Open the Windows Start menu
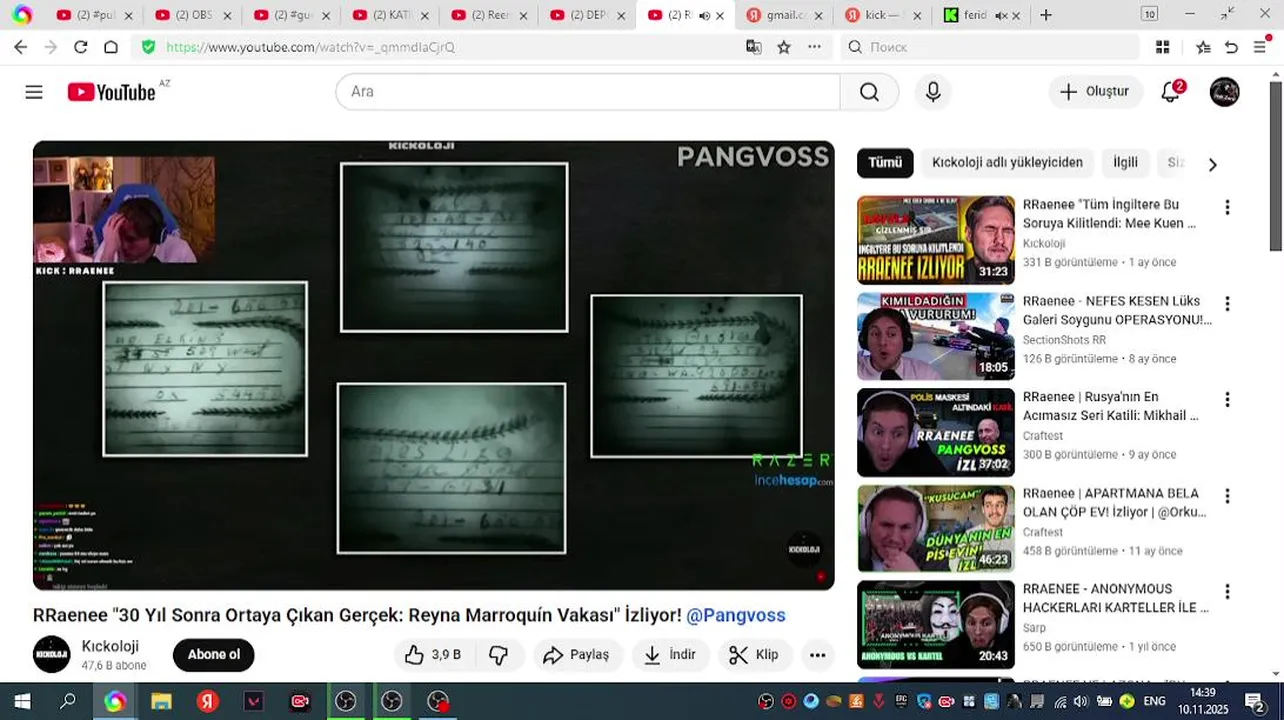The width and height of the screenshot is (1284, 720). [x=22, y=701]
